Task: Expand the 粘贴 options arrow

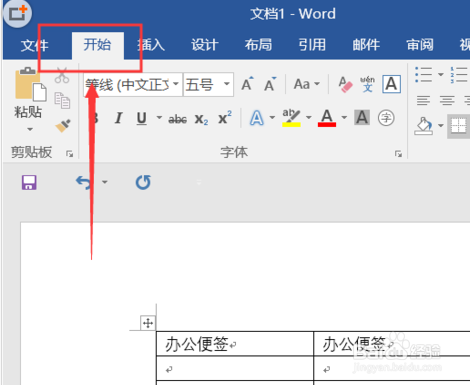Action: coord(30,129)
